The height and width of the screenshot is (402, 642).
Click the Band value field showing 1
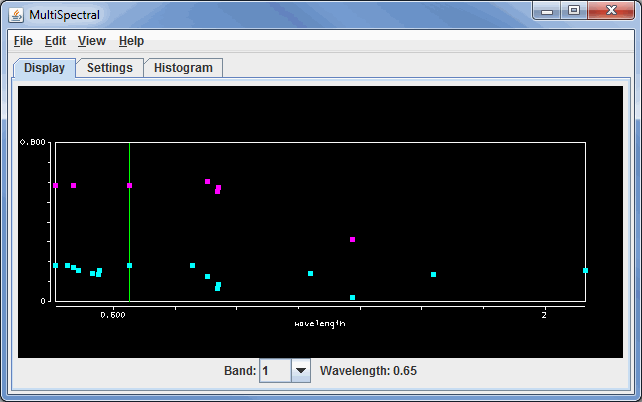coord(275,371)
